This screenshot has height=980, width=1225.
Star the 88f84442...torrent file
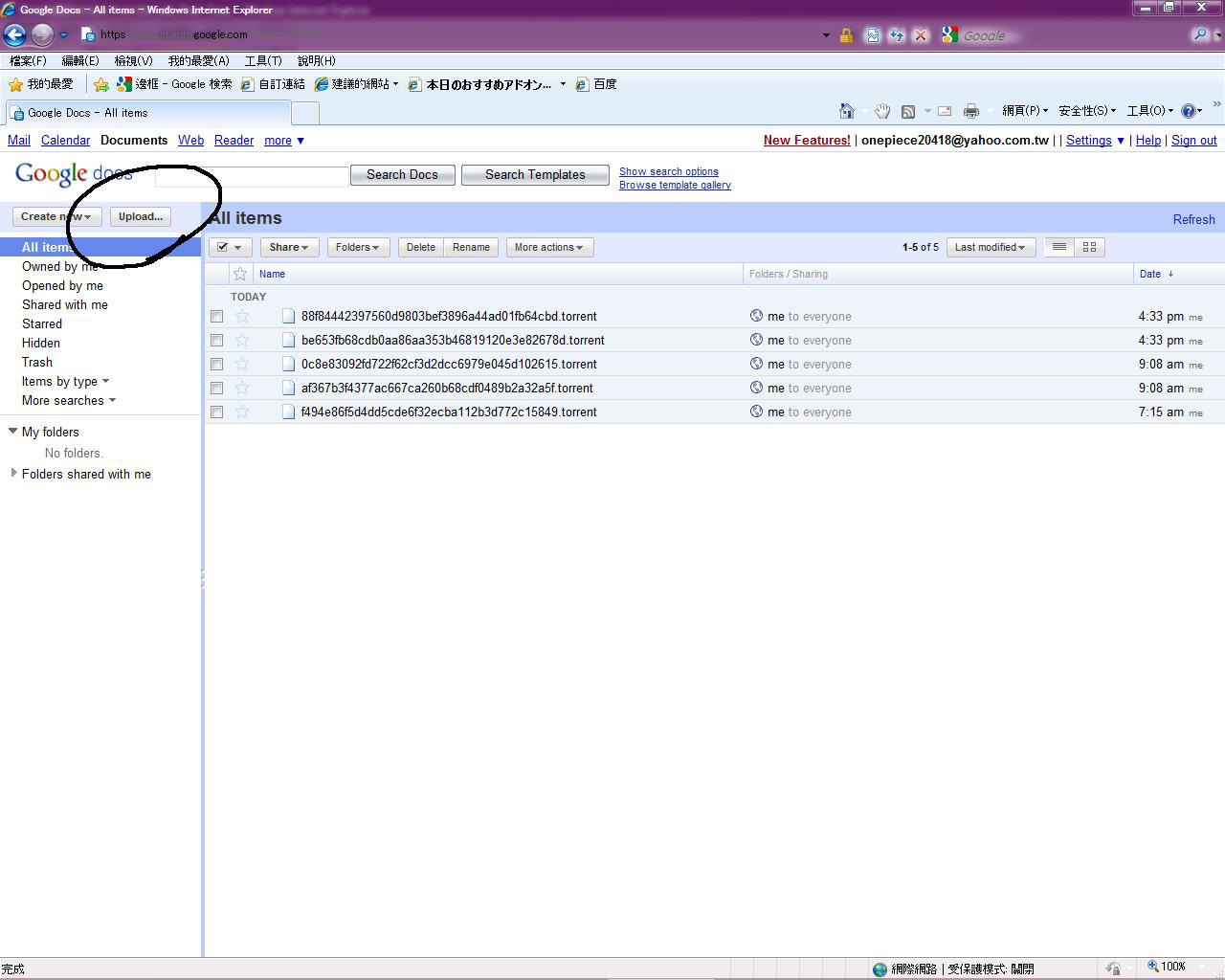tap(242, 316)
